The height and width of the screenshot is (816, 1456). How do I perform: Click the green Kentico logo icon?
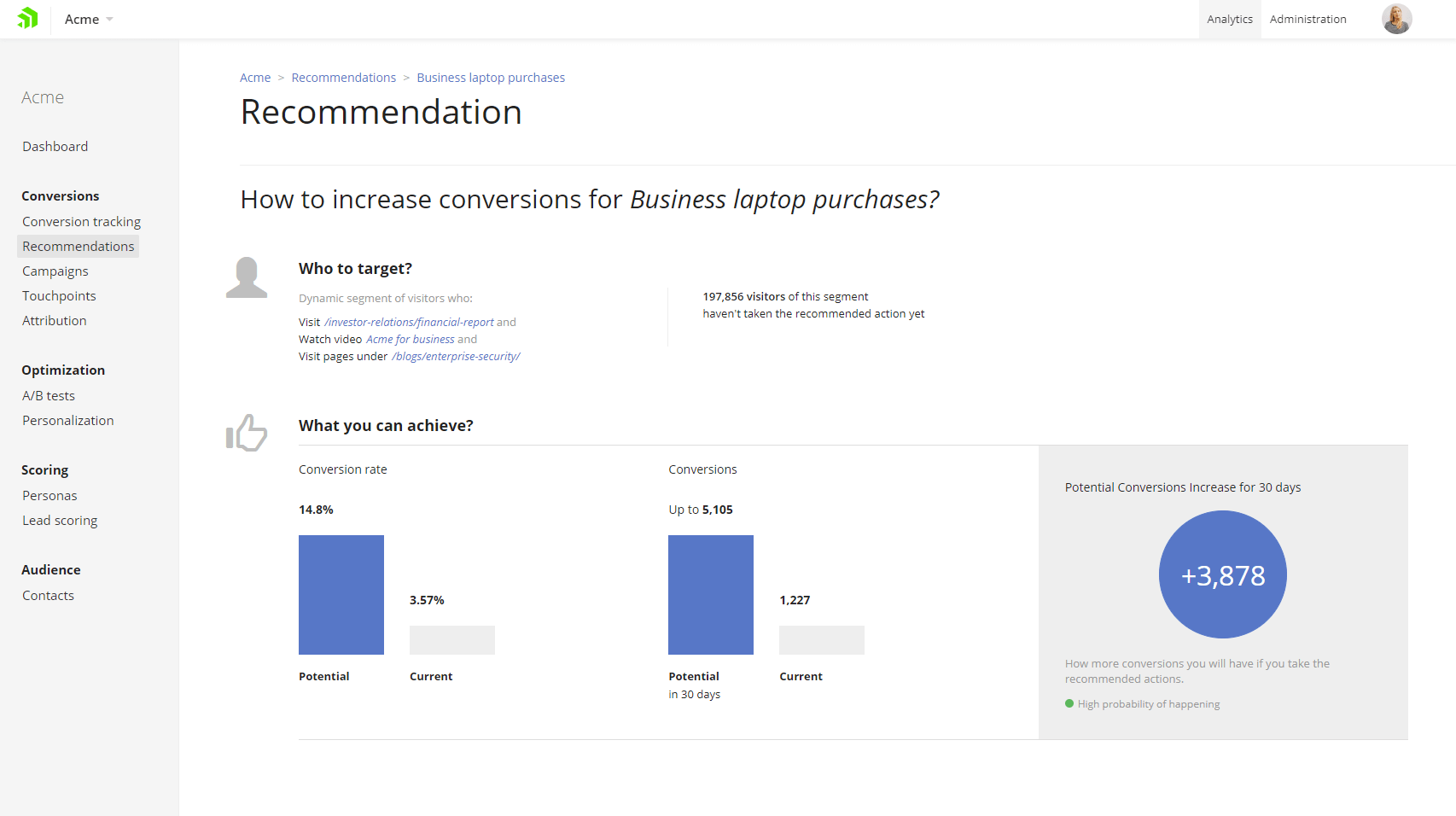[28, 18]
